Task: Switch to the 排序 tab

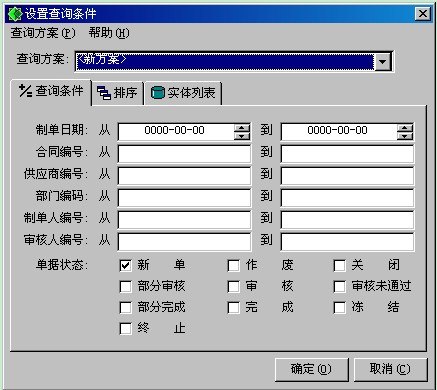Action: pyautogui.click(x=117, y=93)
